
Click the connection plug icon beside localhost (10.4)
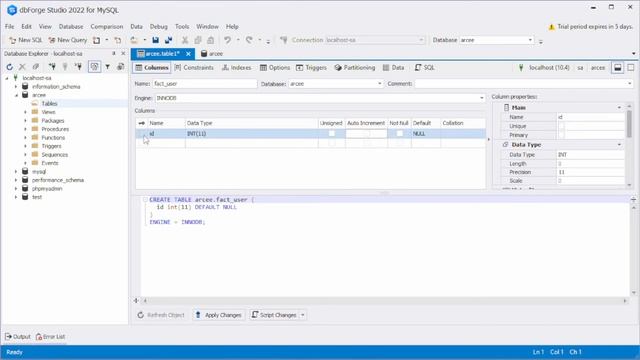(x=521, y=68)
